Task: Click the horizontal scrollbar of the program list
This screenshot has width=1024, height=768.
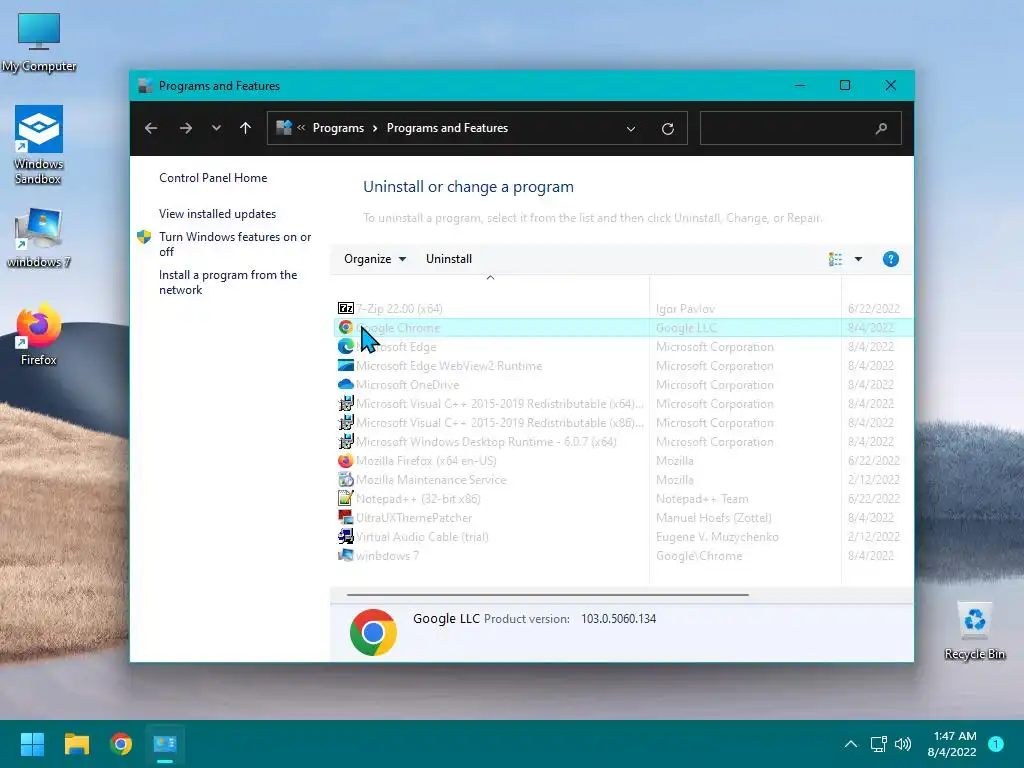Action: [547, 595]
